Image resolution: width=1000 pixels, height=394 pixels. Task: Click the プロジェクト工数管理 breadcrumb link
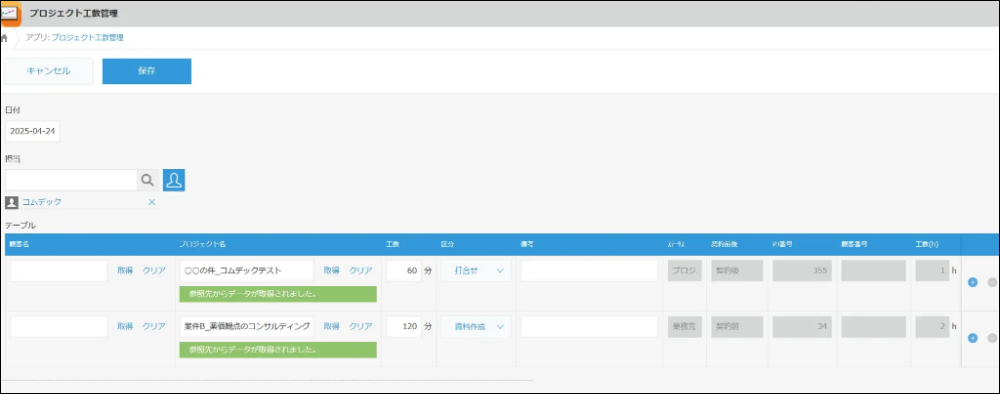click(x=87, y=38)
